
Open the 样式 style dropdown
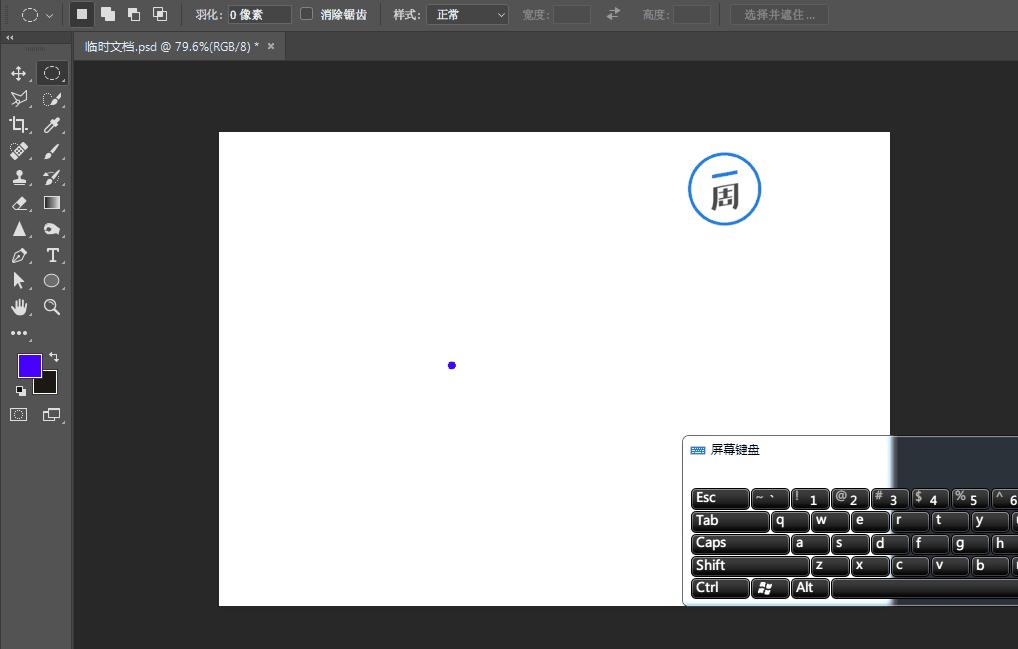pos(467,15)
